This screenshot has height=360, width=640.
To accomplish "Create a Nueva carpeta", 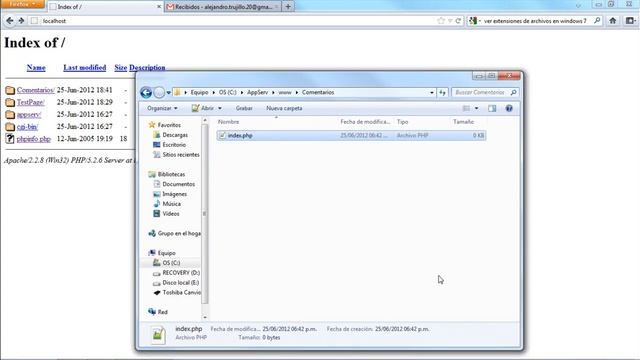I will [x=284, y=108].
